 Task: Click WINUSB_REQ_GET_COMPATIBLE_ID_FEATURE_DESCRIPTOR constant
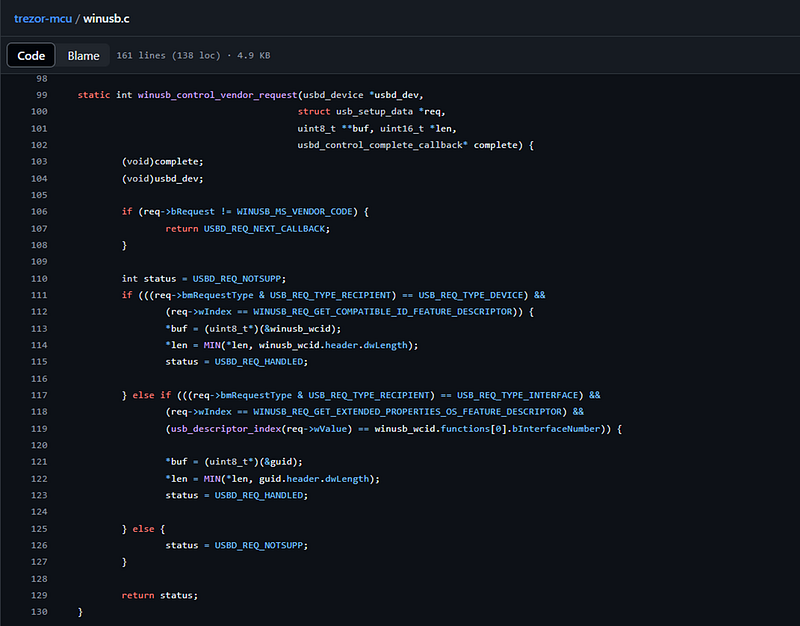click(383, 312)
